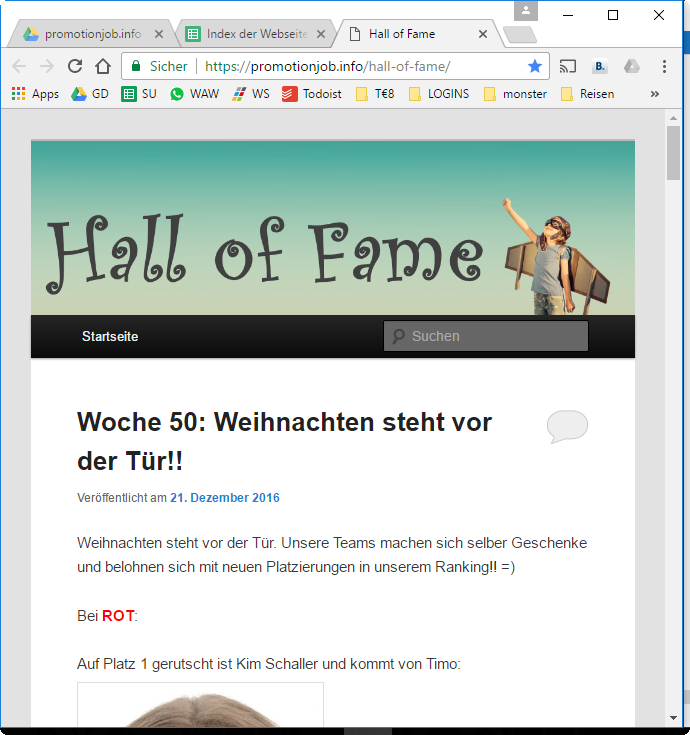This screenshot has height=735, width=690.
Task: Click the Google Drive extension icon
Action: click(x=632, y=66)
